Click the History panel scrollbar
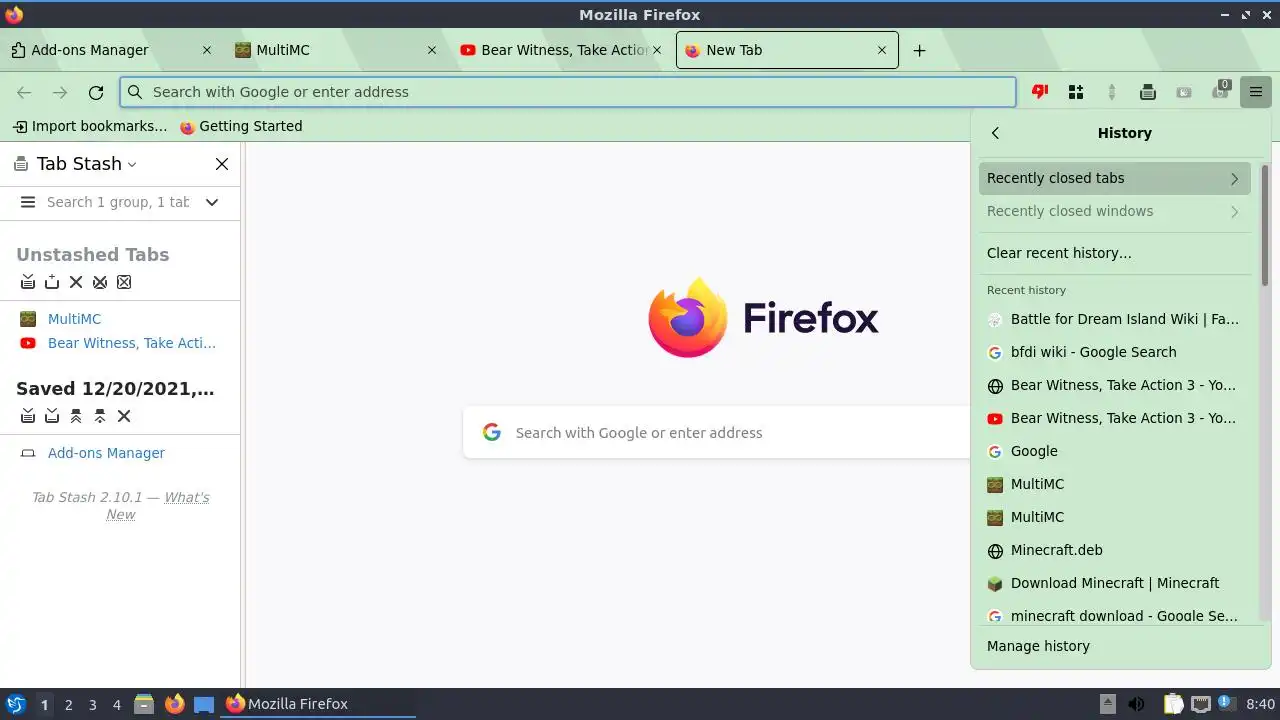 (x=1264, y=225)
